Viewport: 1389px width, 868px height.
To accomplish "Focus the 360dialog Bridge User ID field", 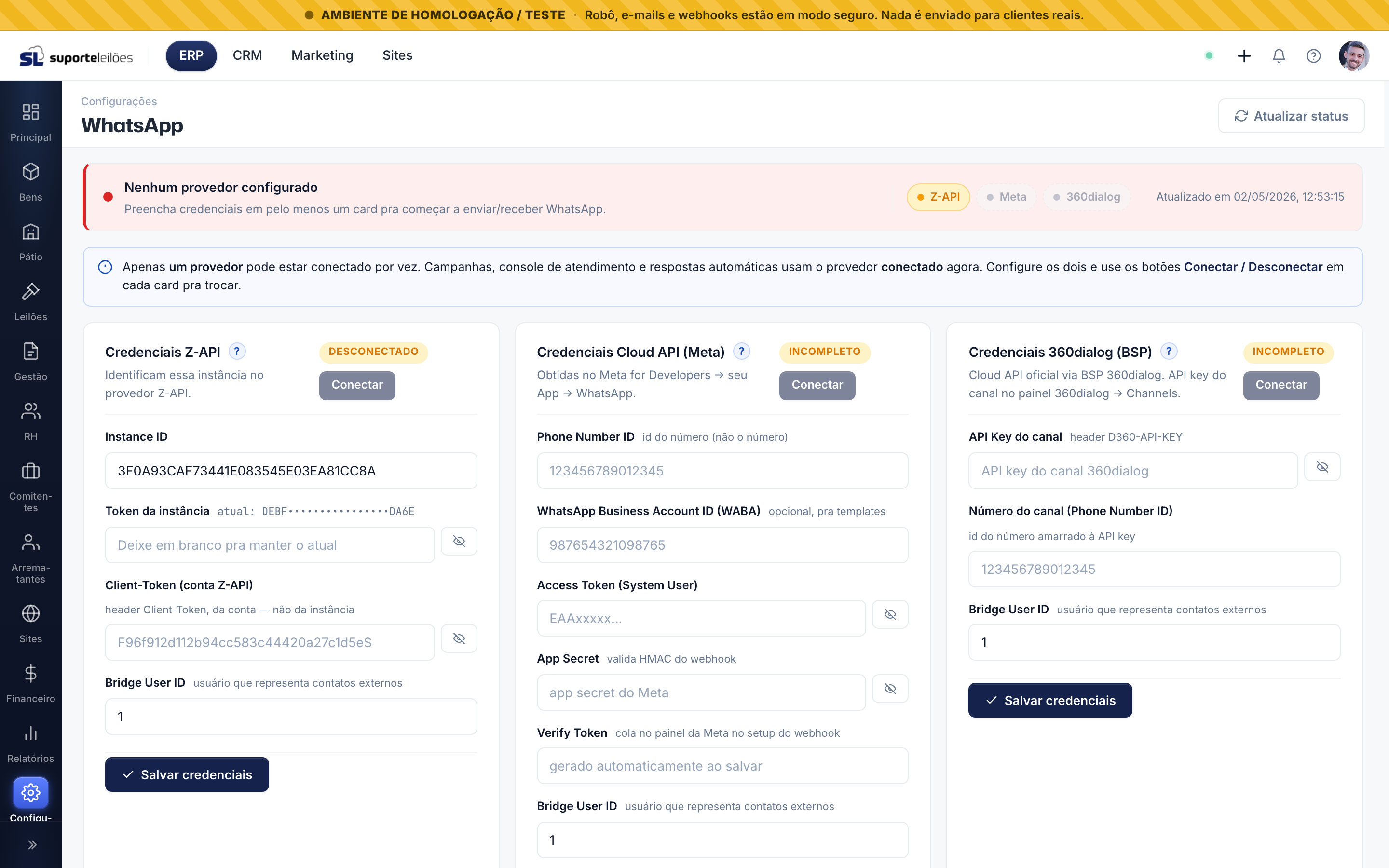I will click(x=1154, y=642).
